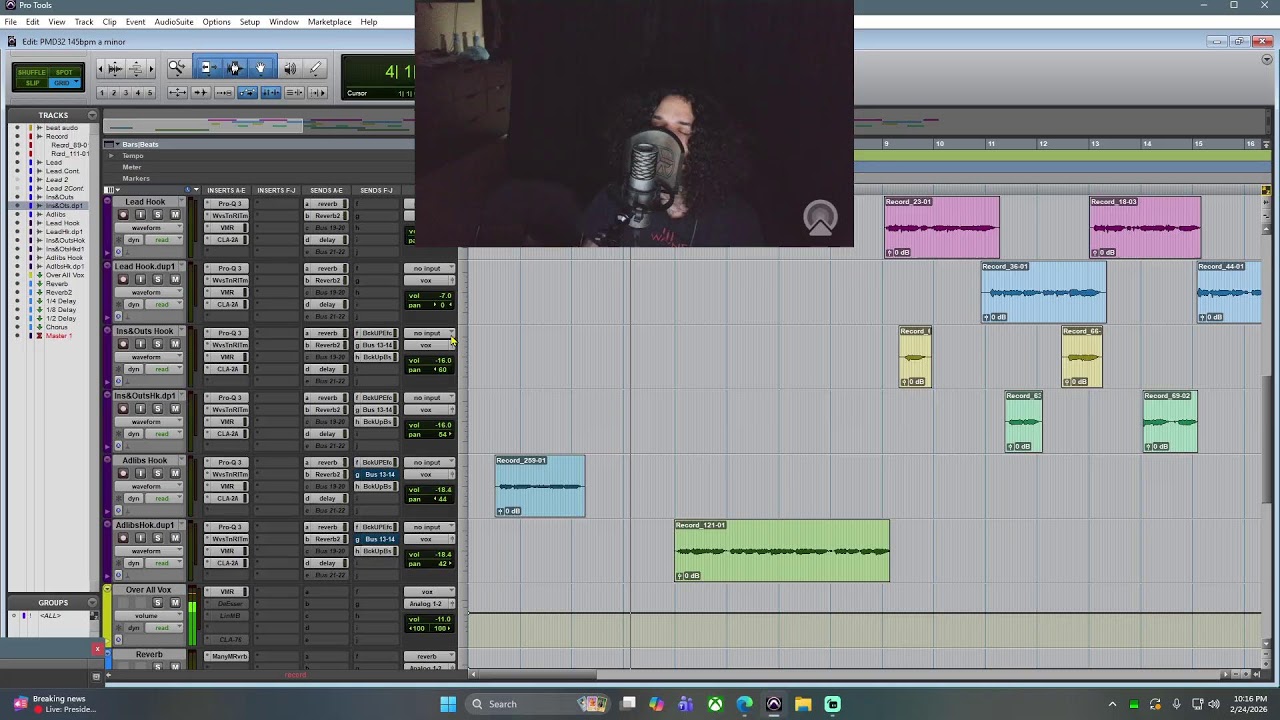
Task: Open File Explorer from taskbar
Action: (803, 704)
